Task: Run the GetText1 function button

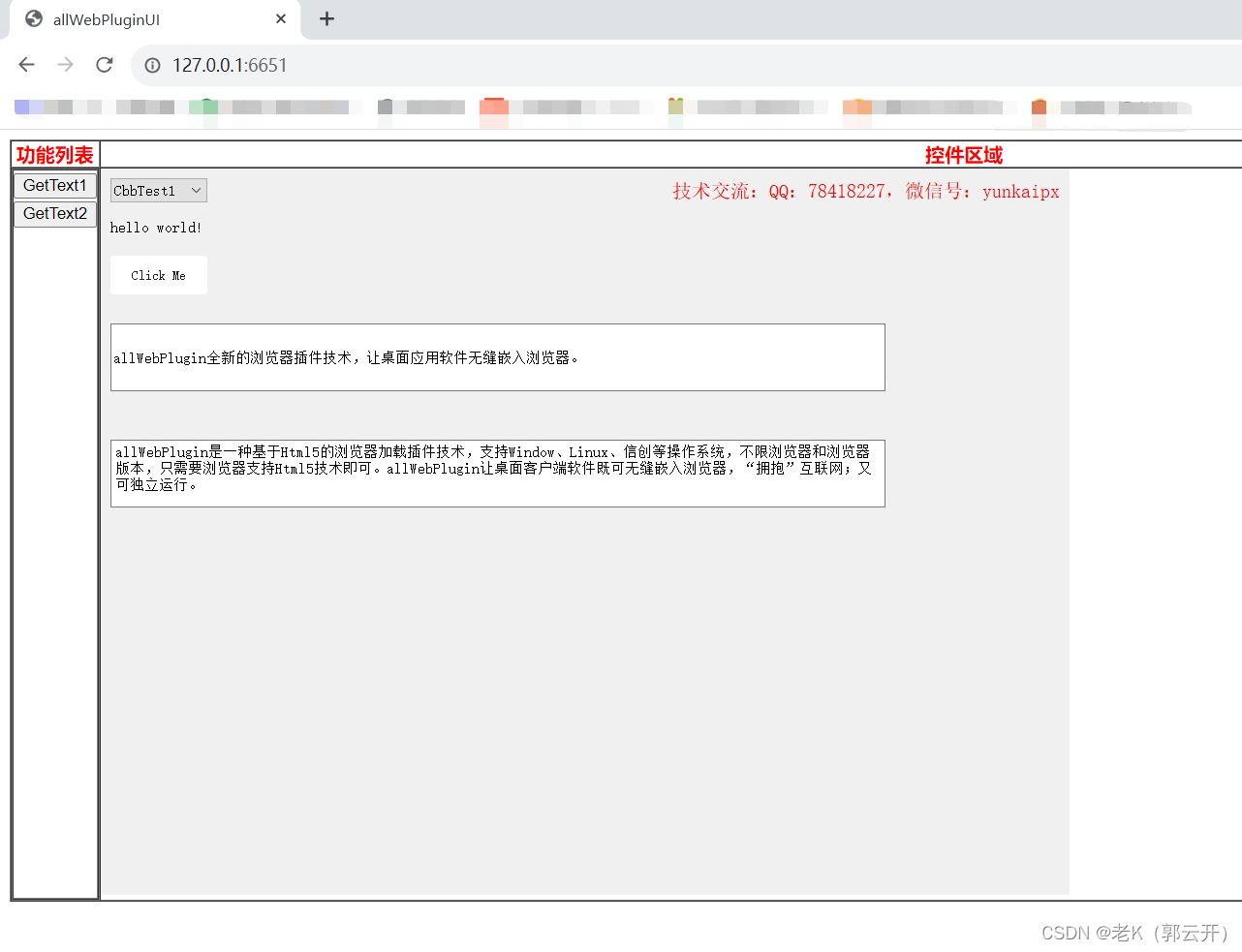Action: pos(55,185)
